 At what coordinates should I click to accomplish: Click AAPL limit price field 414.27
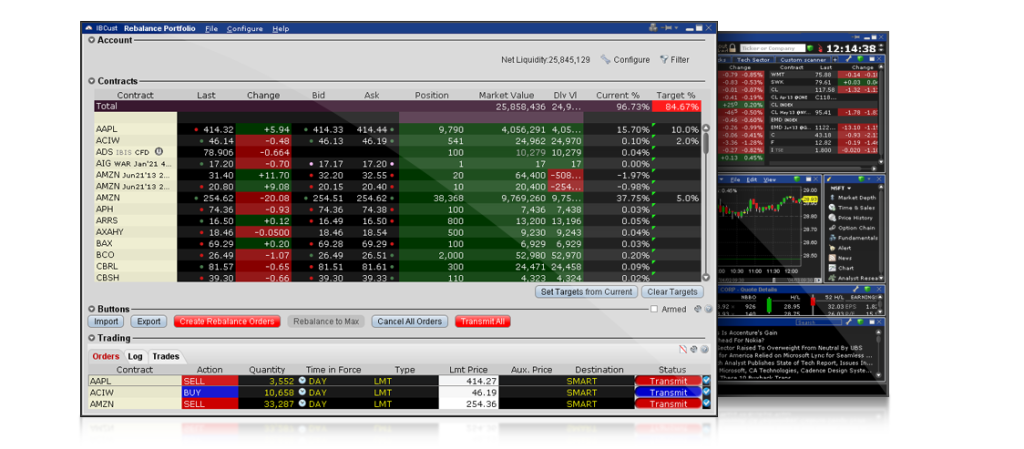(468, 381)
